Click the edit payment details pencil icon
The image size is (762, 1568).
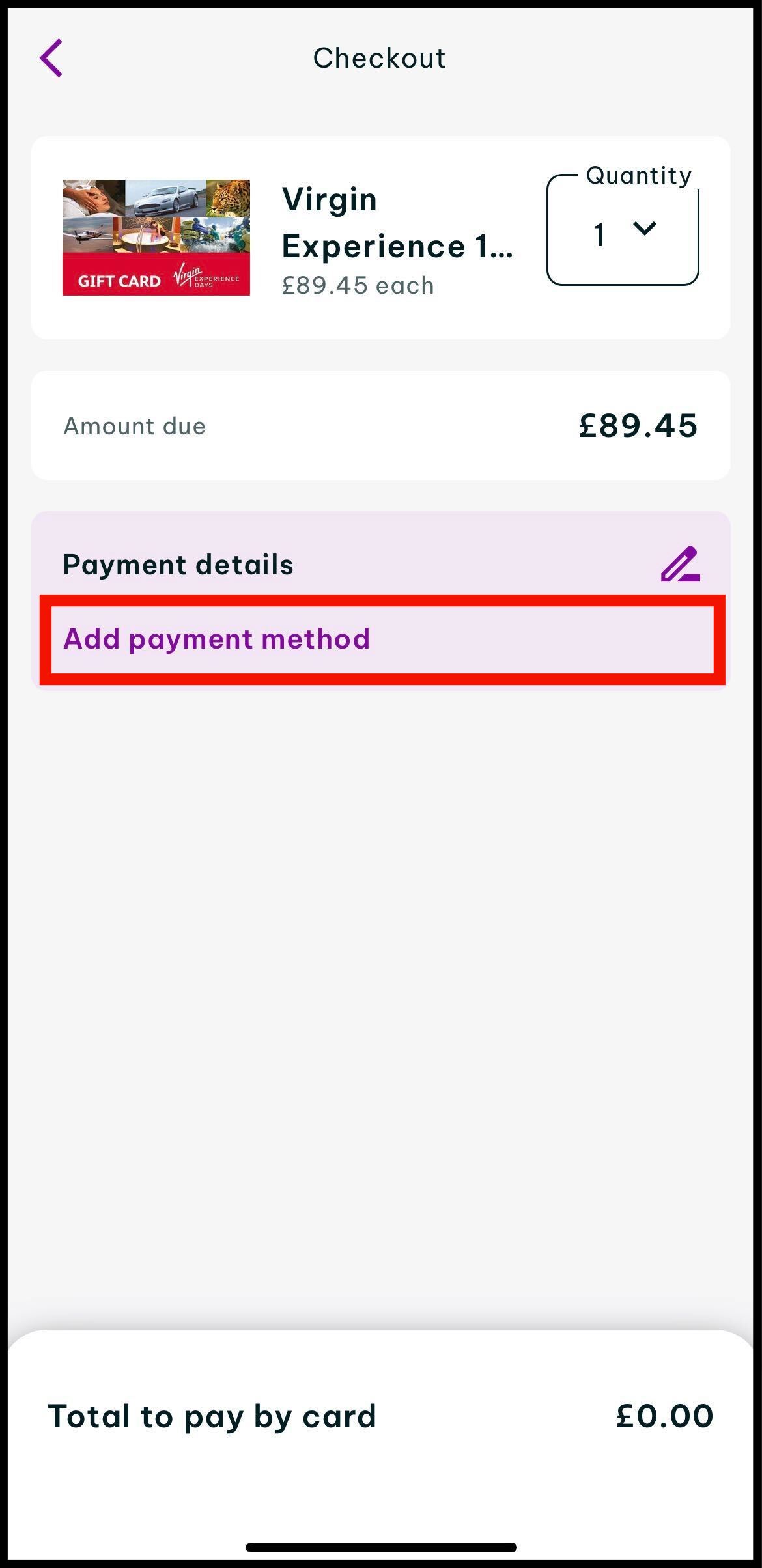(680, 564)
